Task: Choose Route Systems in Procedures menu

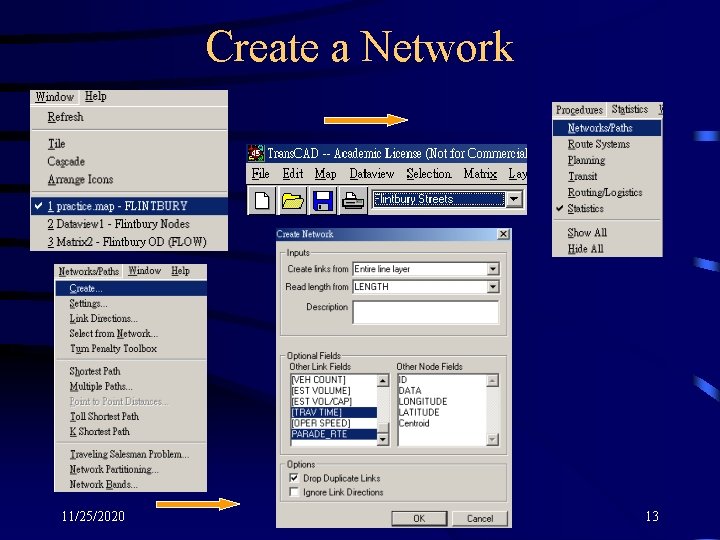Action: point(607,144)
